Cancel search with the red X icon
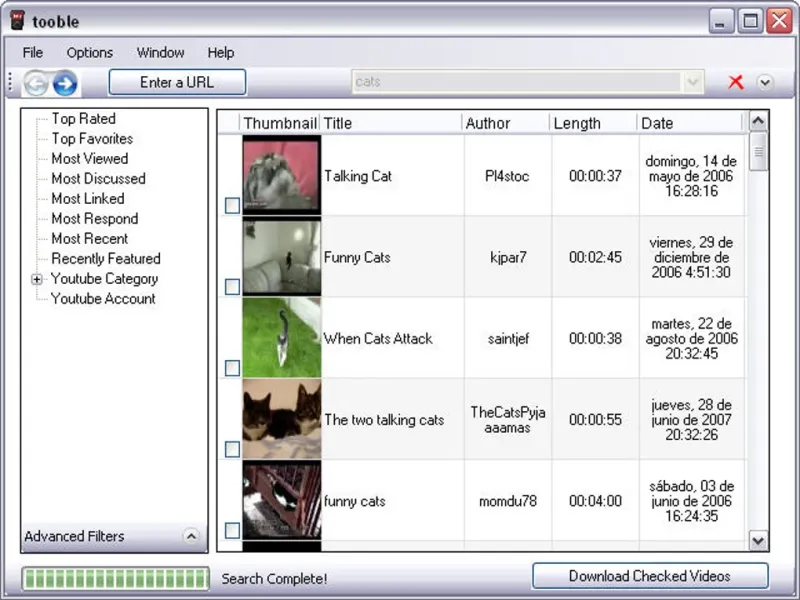 tap(736, 82)
